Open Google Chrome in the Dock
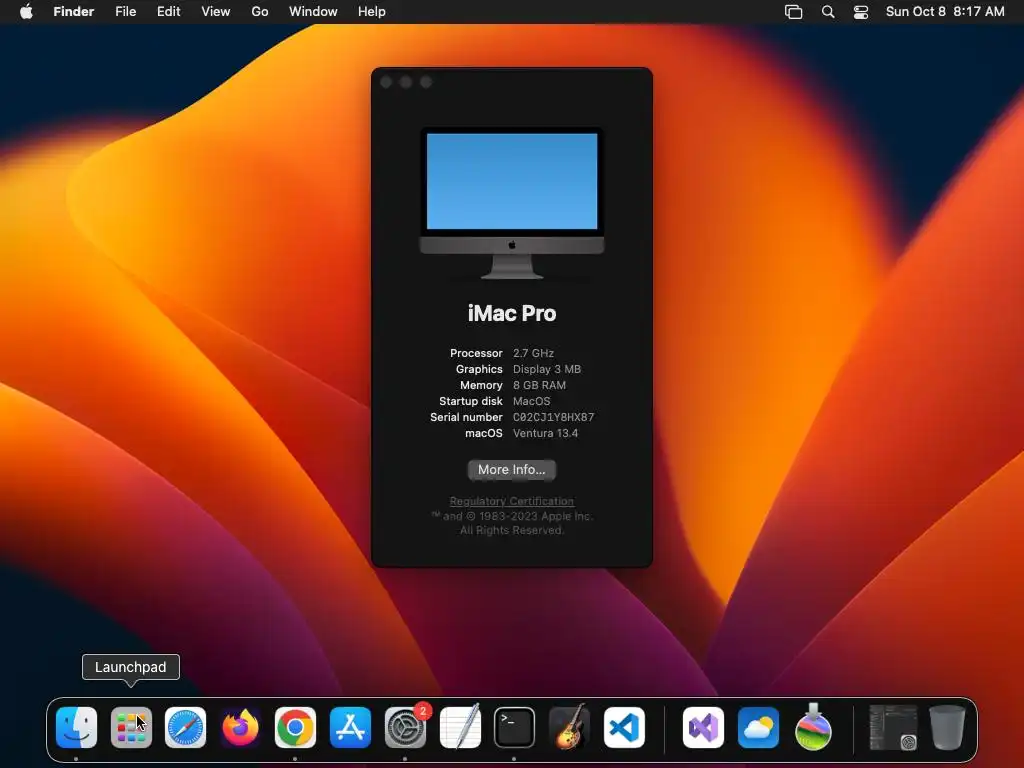Image resolution: width=1024 pixels, height=768 pixels. pos(295,727)
